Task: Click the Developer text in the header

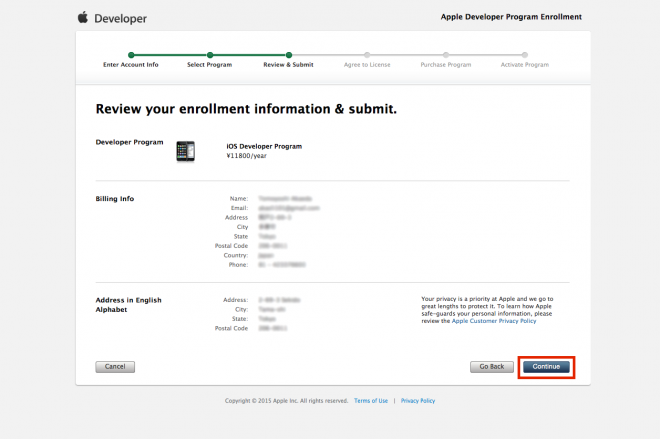Action: click(121, 18)
